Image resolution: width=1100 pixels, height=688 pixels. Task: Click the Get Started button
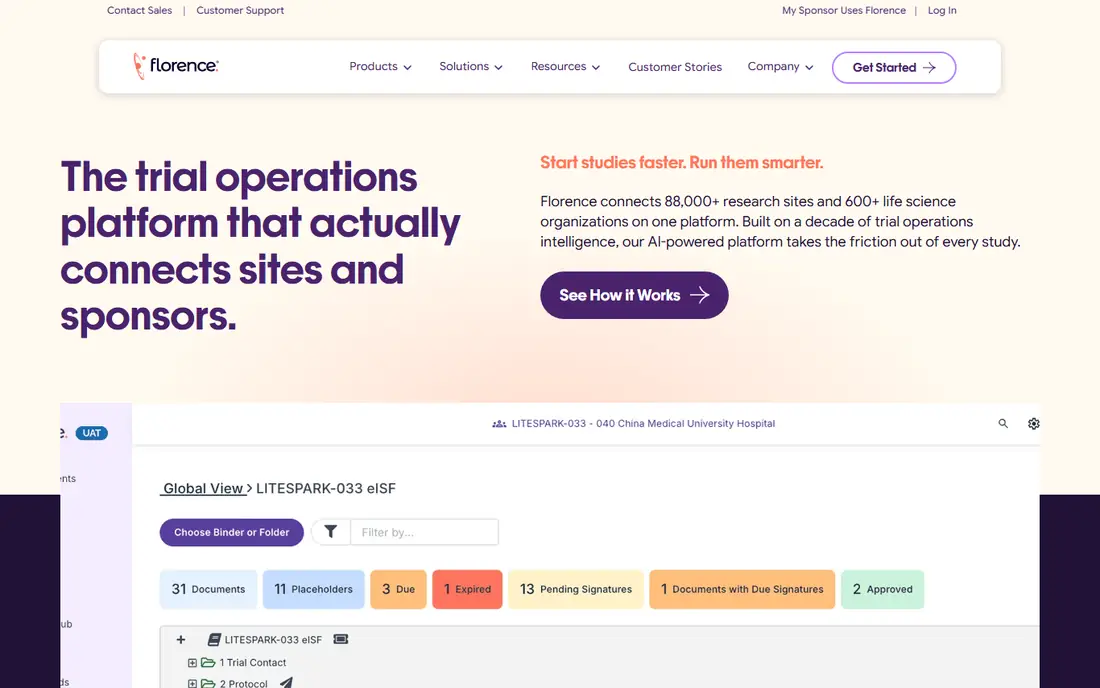tap(894, 67)
